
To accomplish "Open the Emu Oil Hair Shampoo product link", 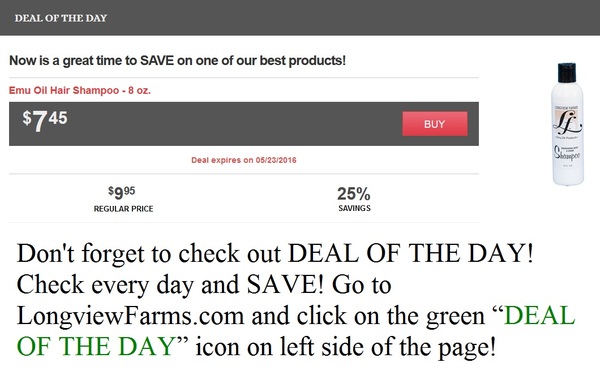I will click(80, 91).
